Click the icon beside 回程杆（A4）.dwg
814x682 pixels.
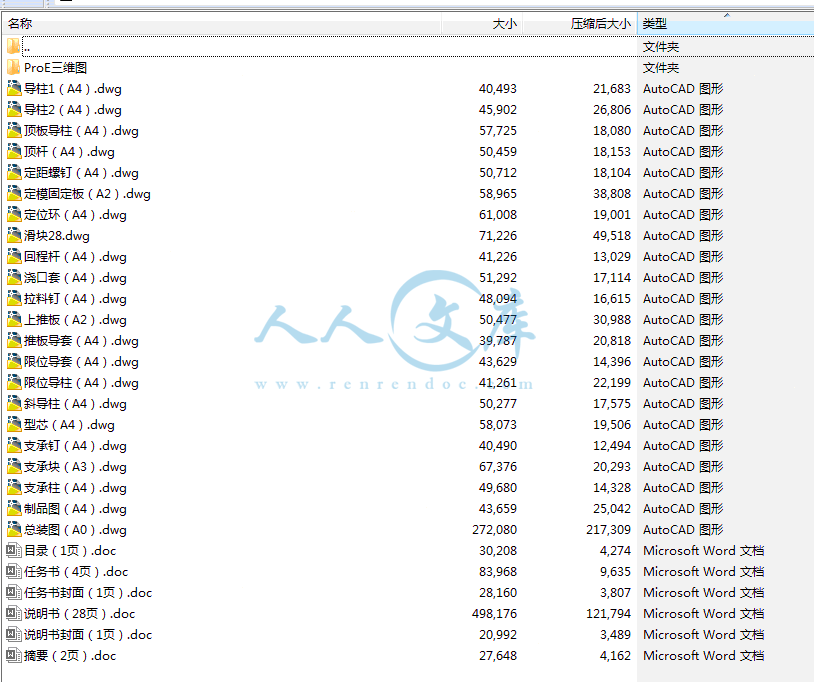[x=14, y=257]
